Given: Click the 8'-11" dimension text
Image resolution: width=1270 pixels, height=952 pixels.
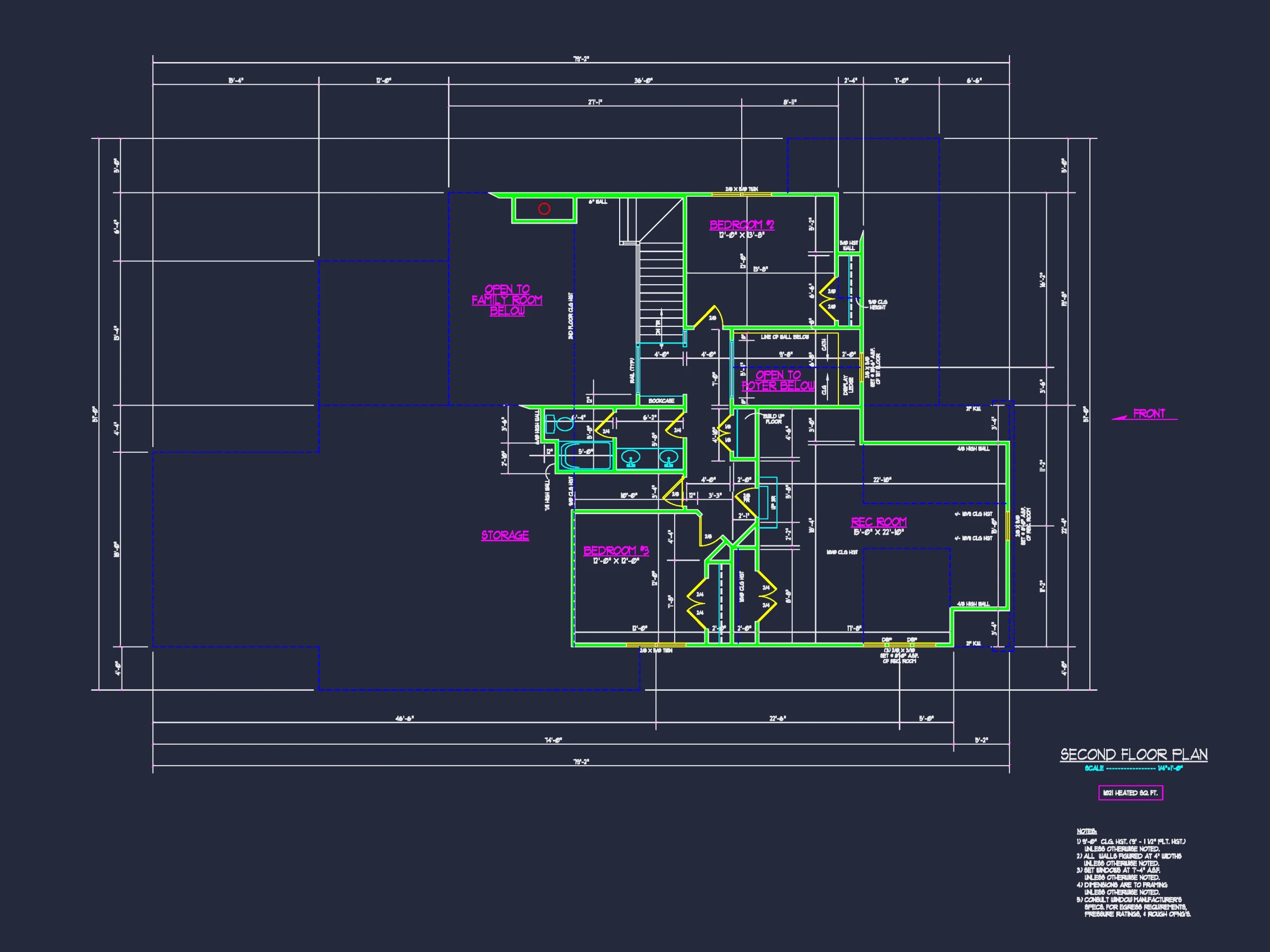Looking at the screenshot, I should [790, 102].
